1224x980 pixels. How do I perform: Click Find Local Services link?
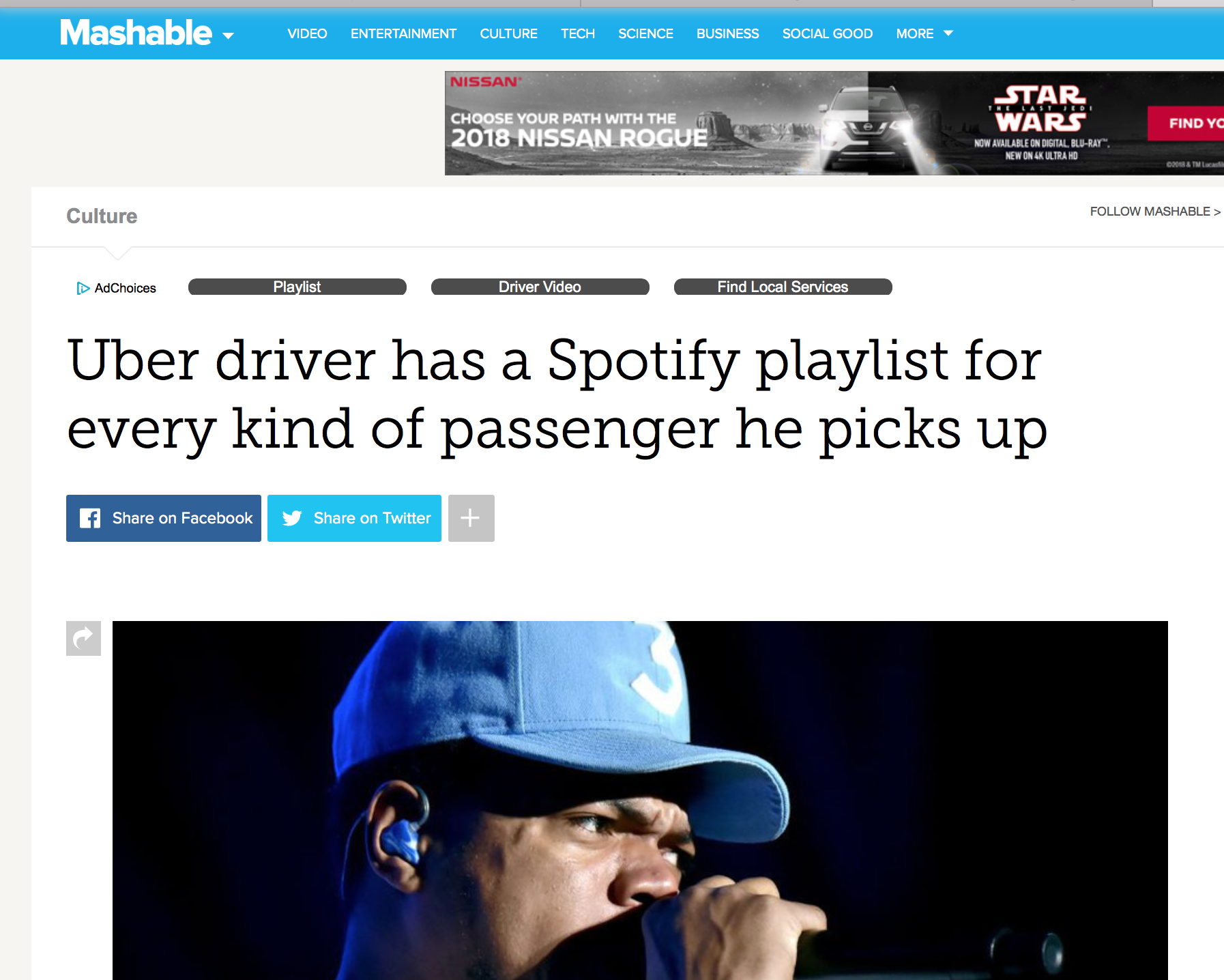coord(783,287)
